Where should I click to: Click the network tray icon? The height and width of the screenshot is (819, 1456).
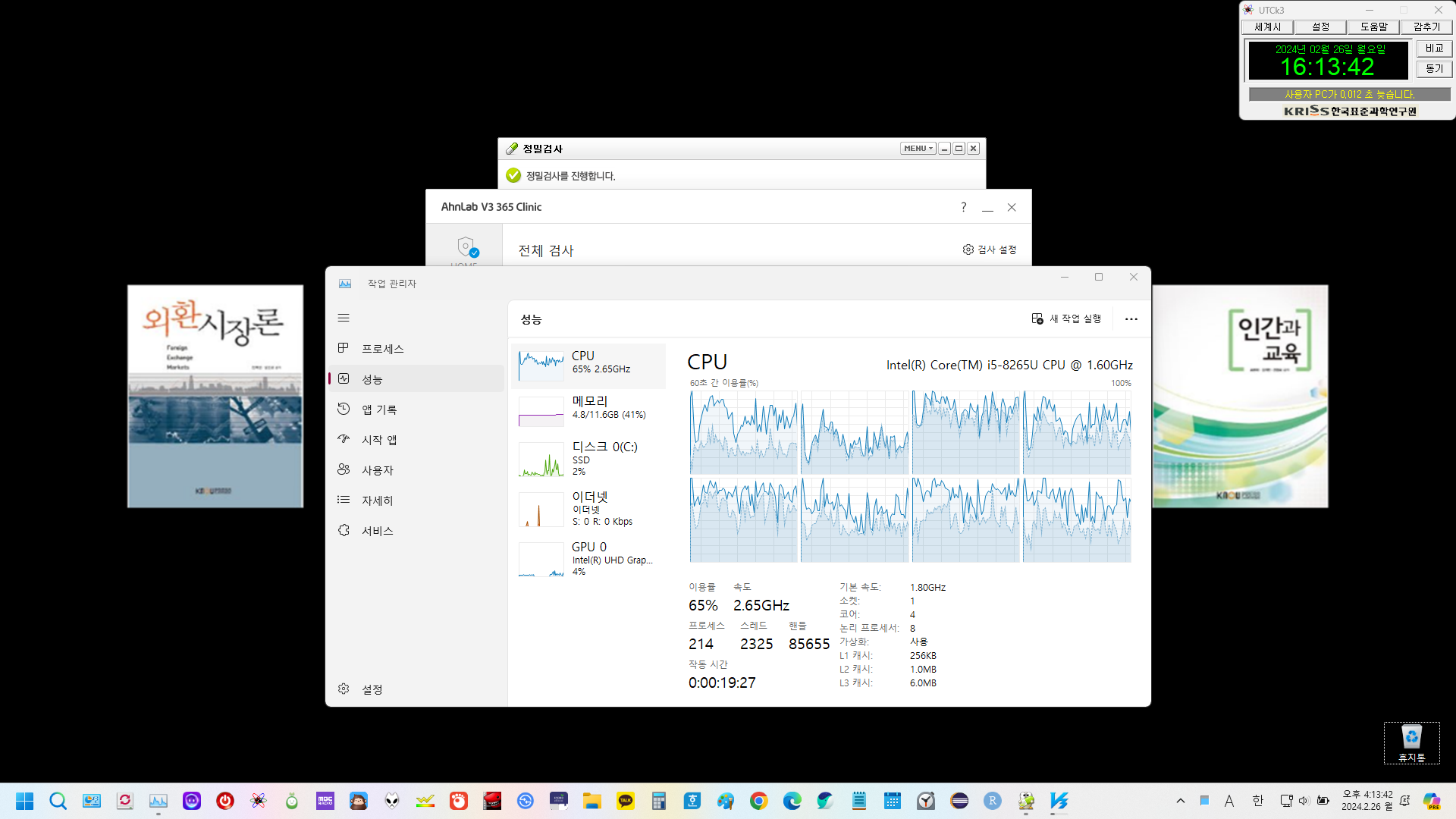pos(1286,801)
